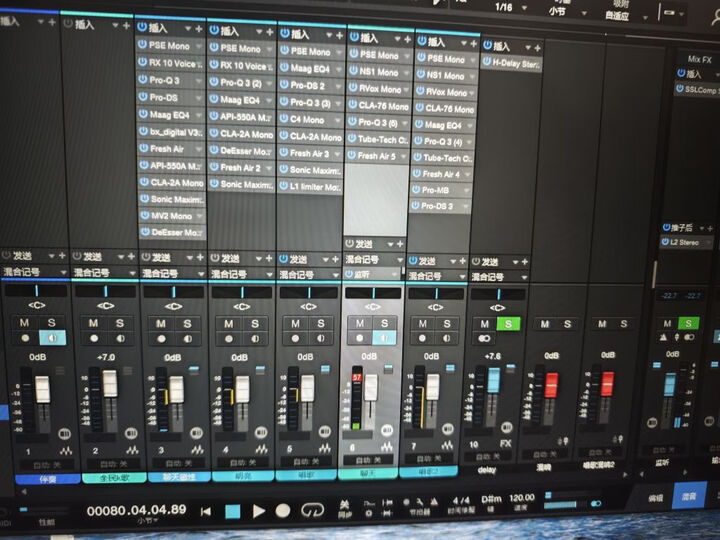This screenshot has height=540, width=720.
Task: Click the blue fader on the delay channel
Action: click(x=494, y=380)
